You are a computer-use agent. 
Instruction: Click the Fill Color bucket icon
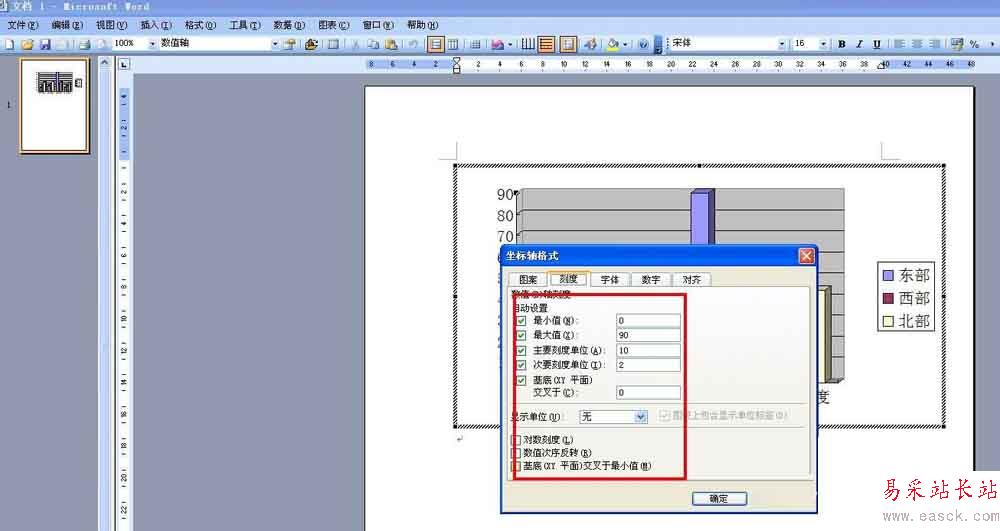[x=613, y=44]
